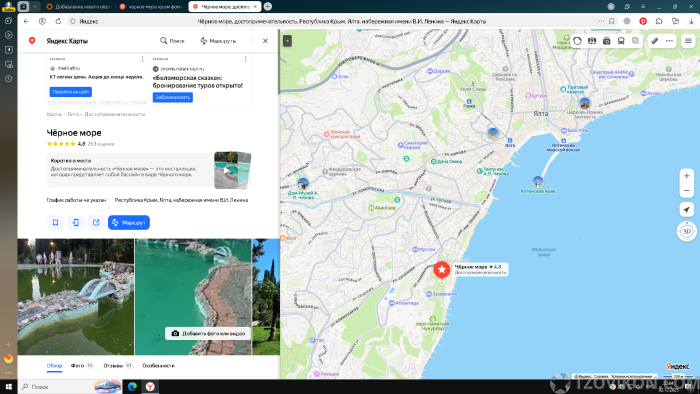
Task: Zoom in the map with plus button
Action: 687,176
